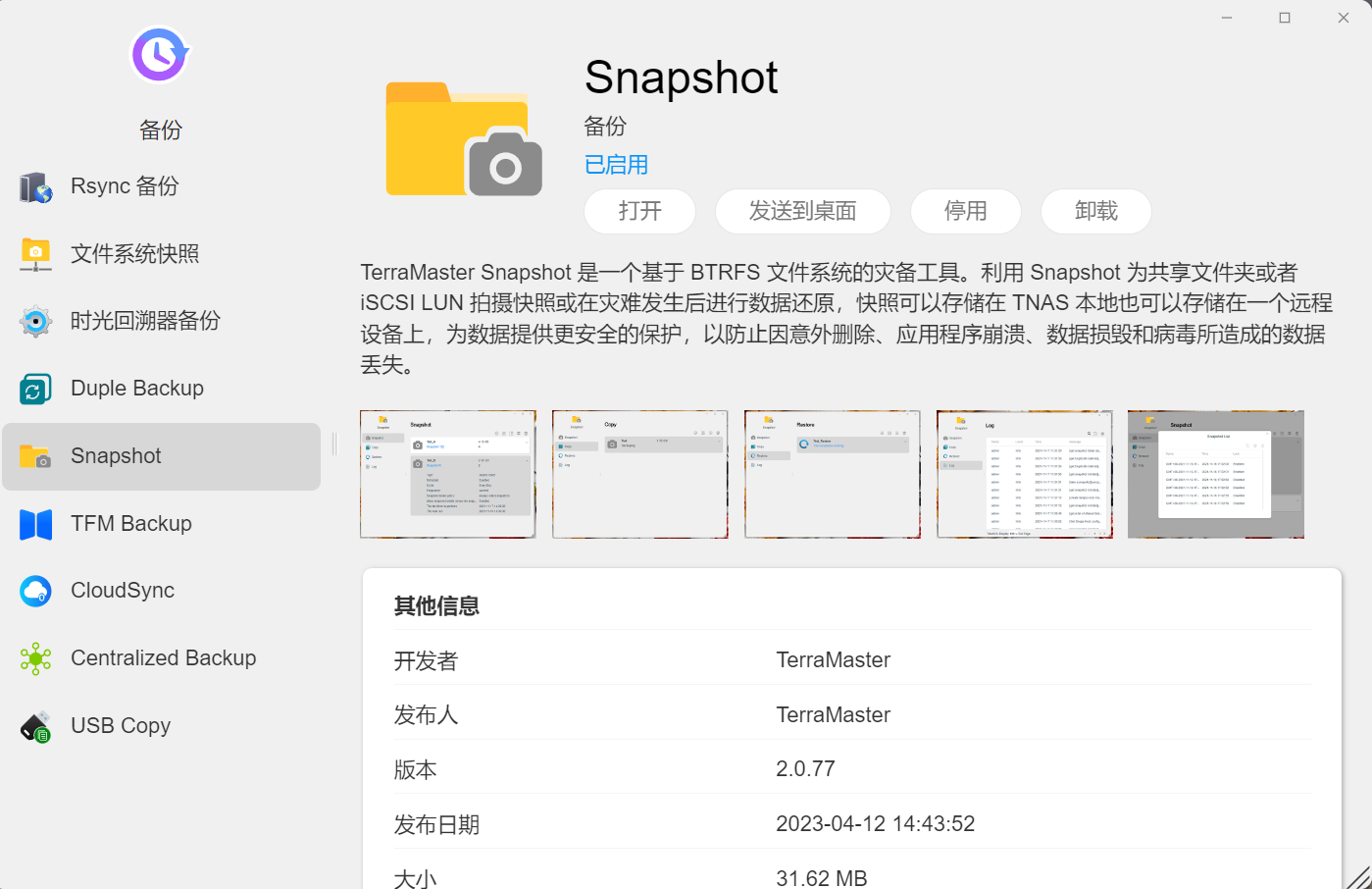
Task: Click the 已启用 status link
Action: 617,165
